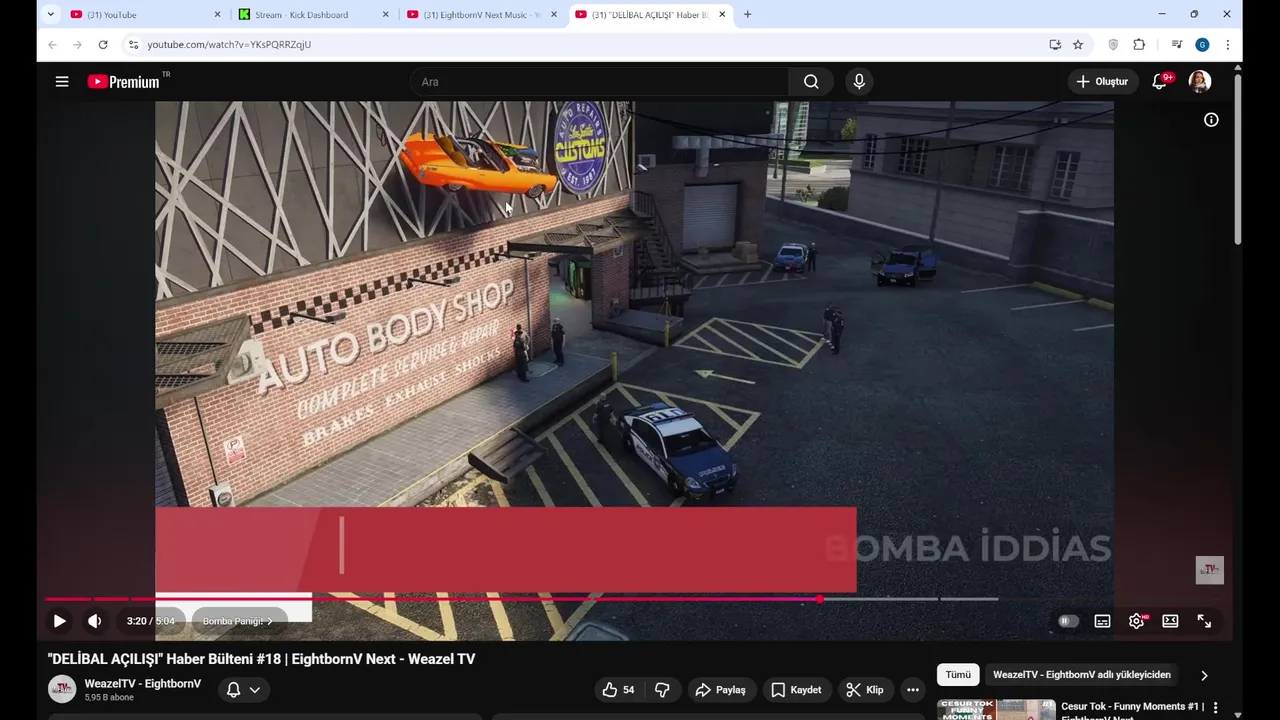Click the address bar URL
Viewport: 1280px width, 720px height.
click(229, 45)
